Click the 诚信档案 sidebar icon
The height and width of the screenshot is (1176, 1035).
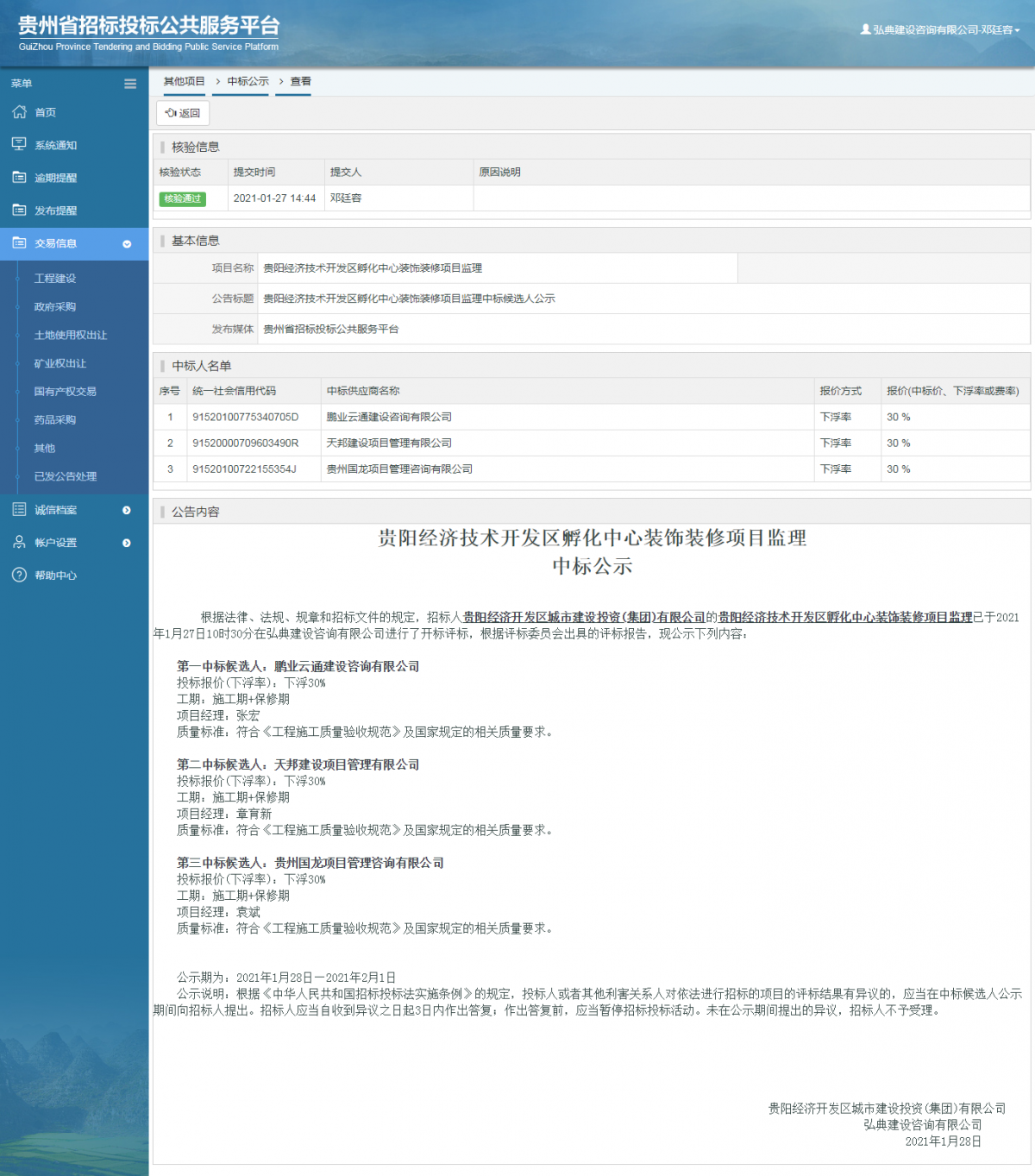click(19, 510)
